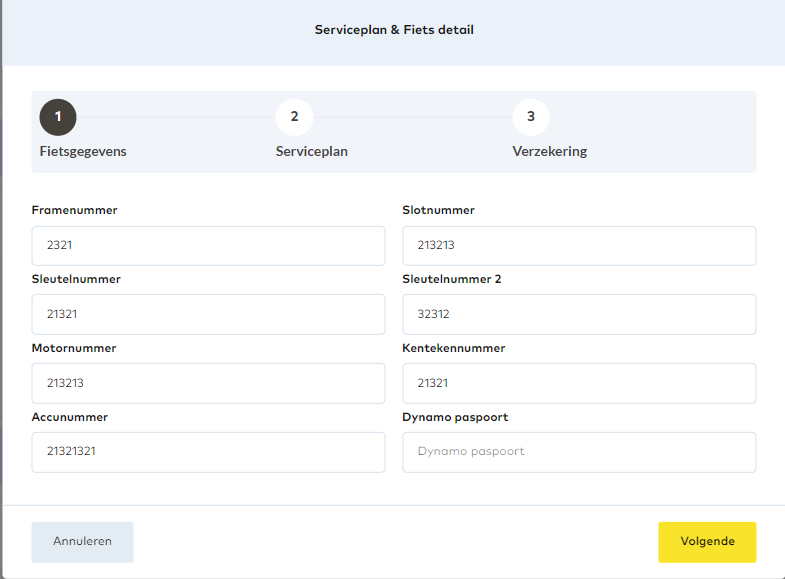Open the Serviceplan step label

pyautogui.click(x=312, y=152)
